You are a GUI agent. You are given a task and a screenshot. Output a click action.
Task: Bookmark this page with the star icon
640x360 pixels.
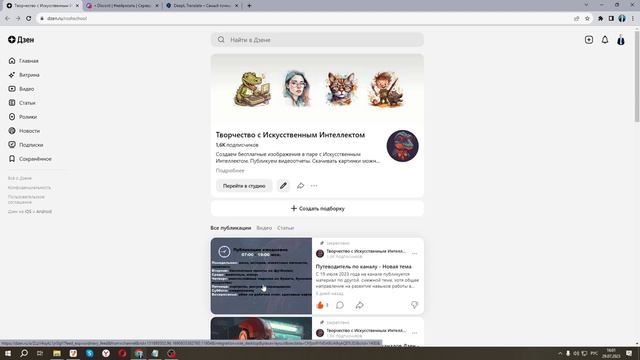click(x=587, y=18)
